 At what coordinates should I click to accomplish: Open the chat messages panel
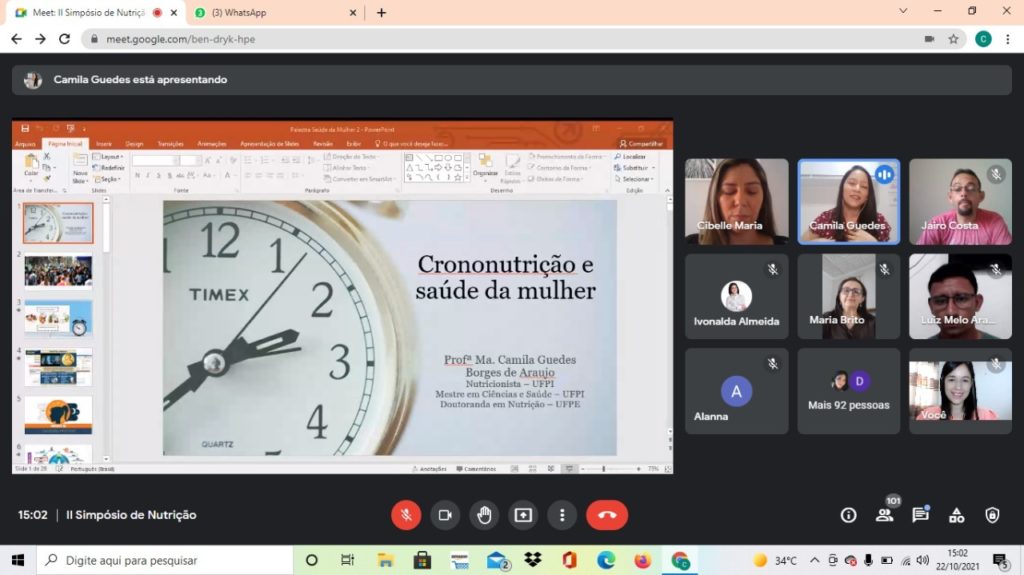pos(920,515)
